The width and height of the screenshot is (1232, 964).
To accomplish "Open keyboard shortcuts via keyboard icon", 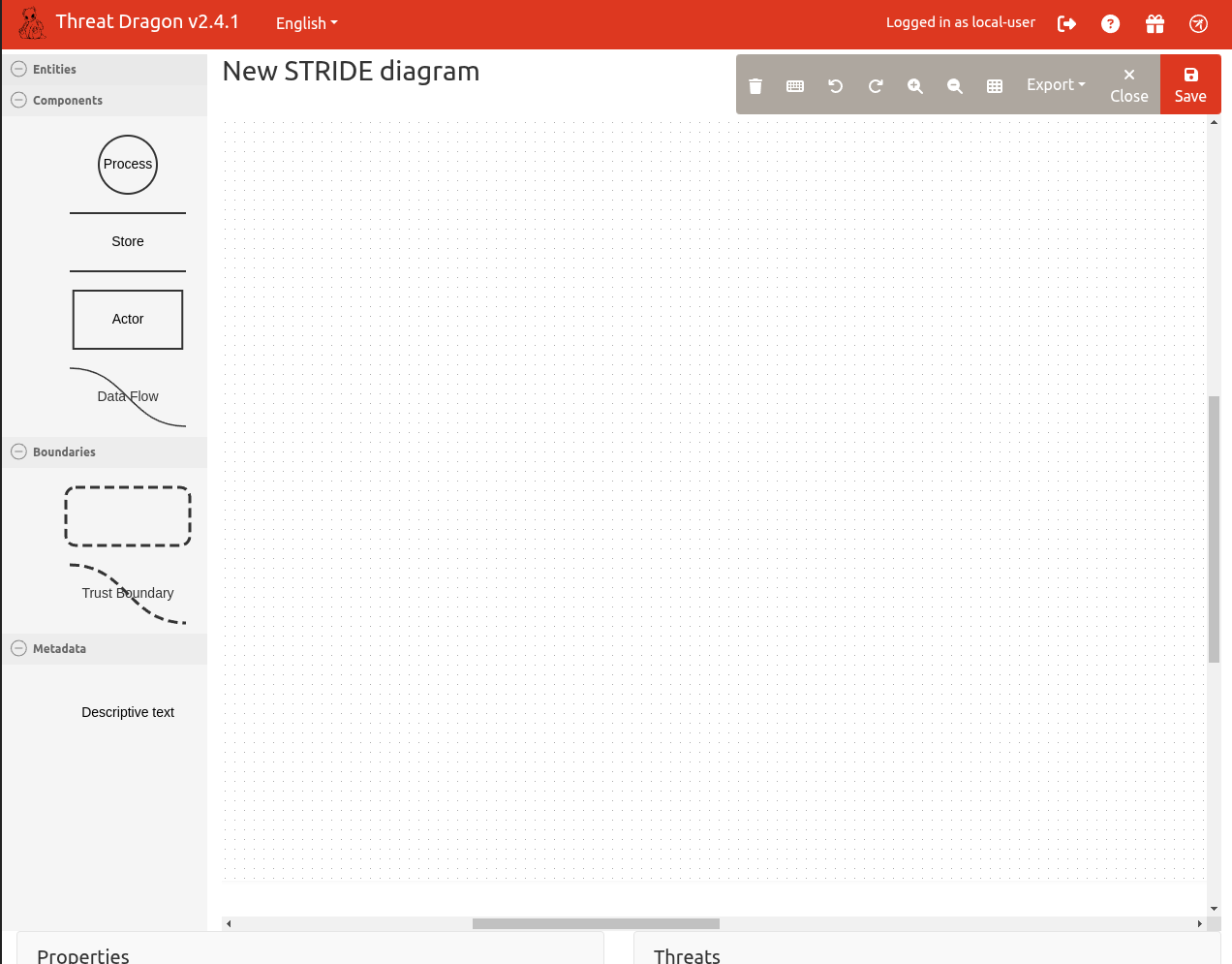I will [x=795, y=86].
